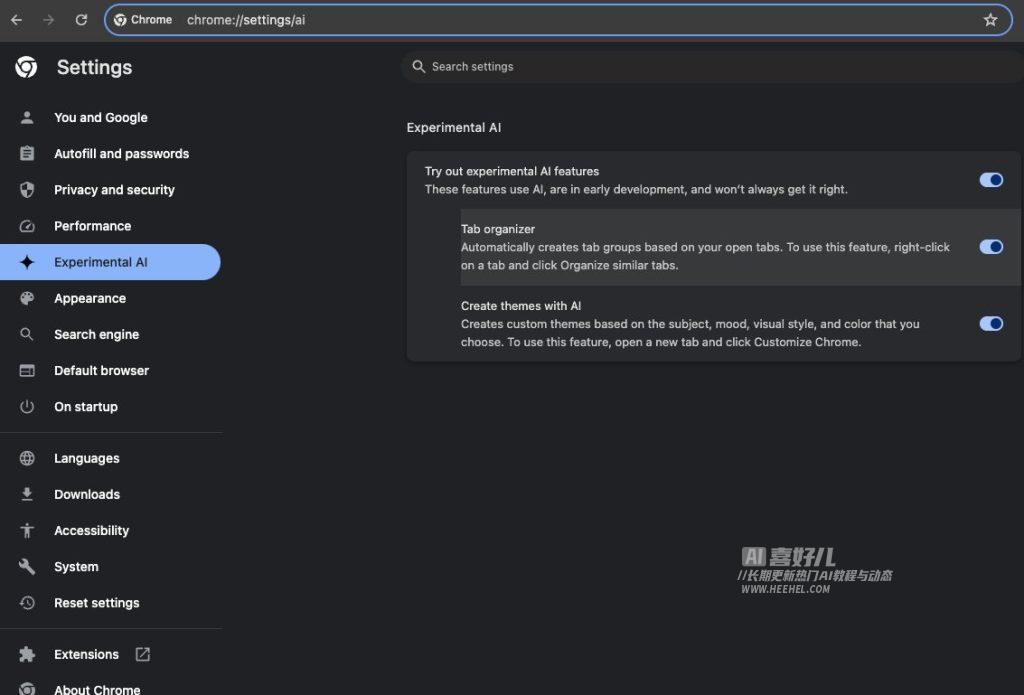The width and height of the screenshot is (1024, 695).
Task: Go back using the browser back arrow
Action: coord(16,20)
